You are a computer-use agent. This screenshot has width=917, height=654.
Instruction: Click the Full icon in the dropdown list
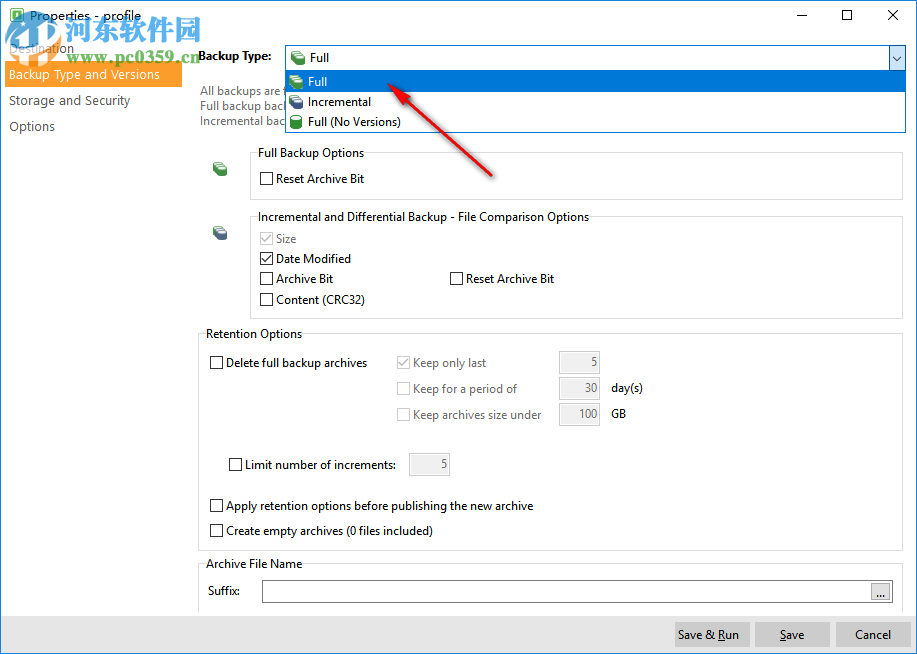(x=296, y=81)
